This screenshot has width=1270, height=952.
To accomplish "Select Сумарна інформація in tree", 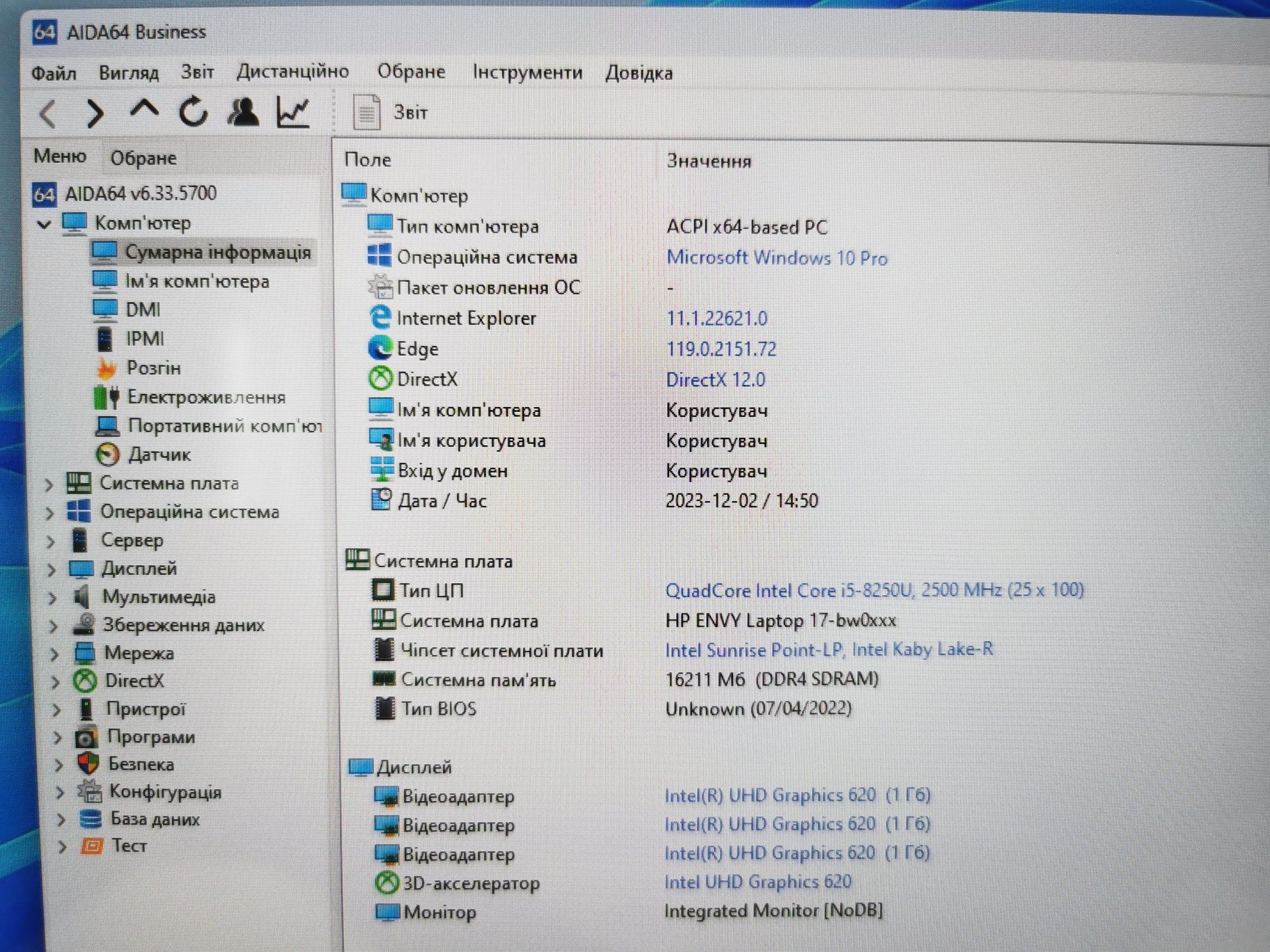I will tap(202, 252).
